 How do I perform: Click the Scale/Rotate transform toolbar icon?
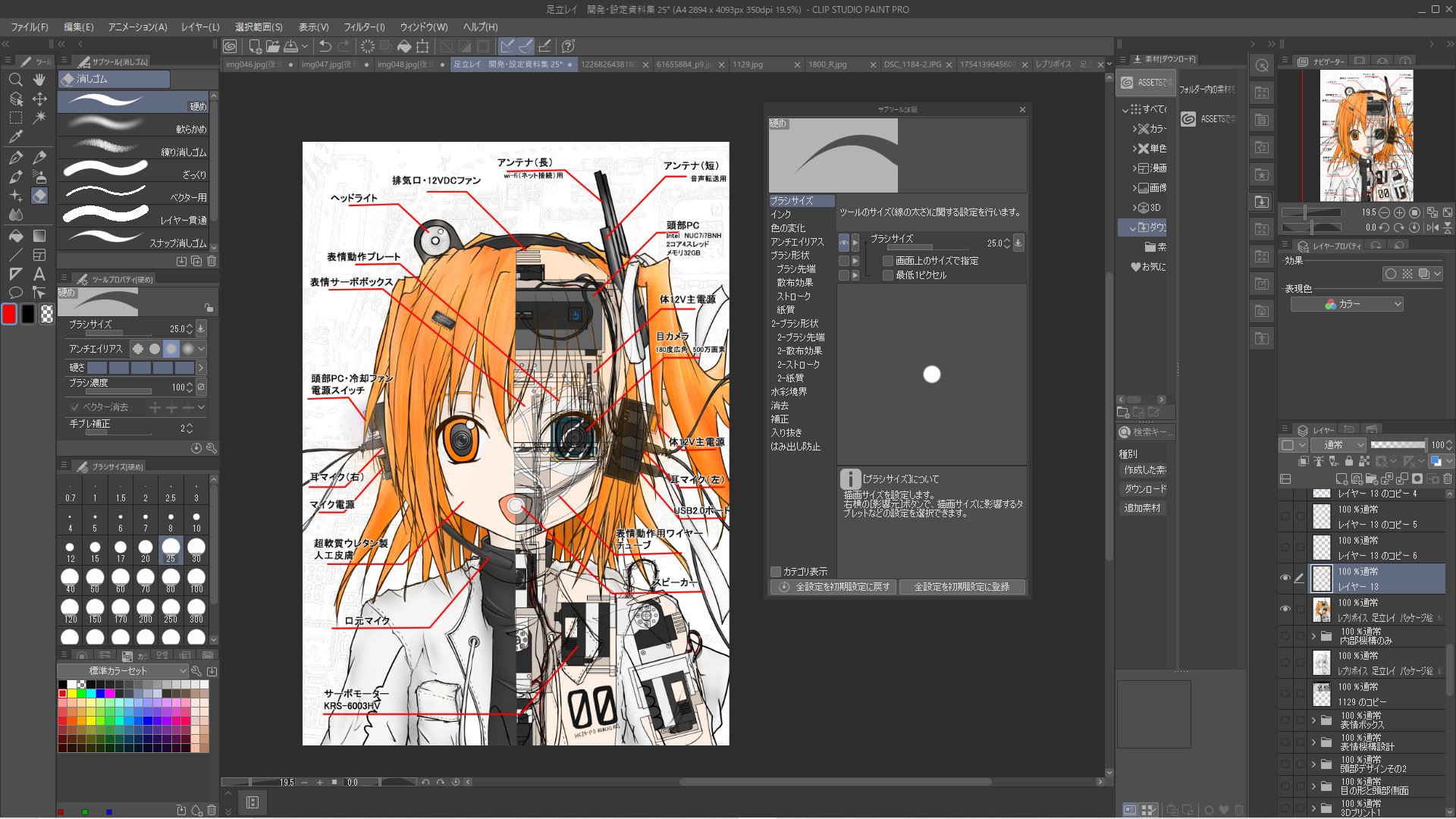coord(422,46)
